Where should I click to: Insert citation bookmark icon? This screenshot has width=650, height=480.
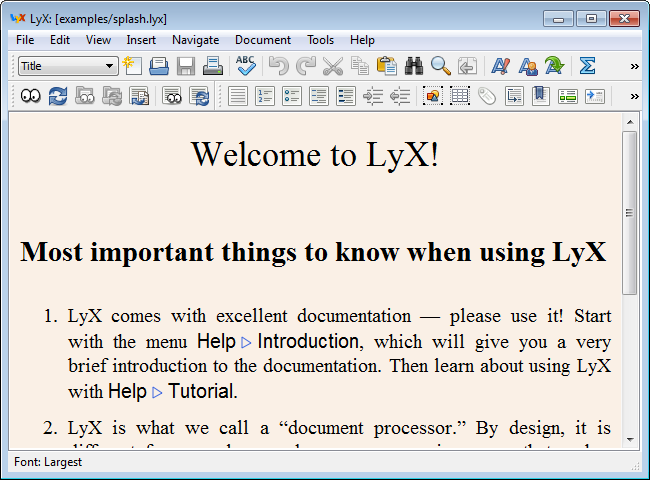coord(541,96)
